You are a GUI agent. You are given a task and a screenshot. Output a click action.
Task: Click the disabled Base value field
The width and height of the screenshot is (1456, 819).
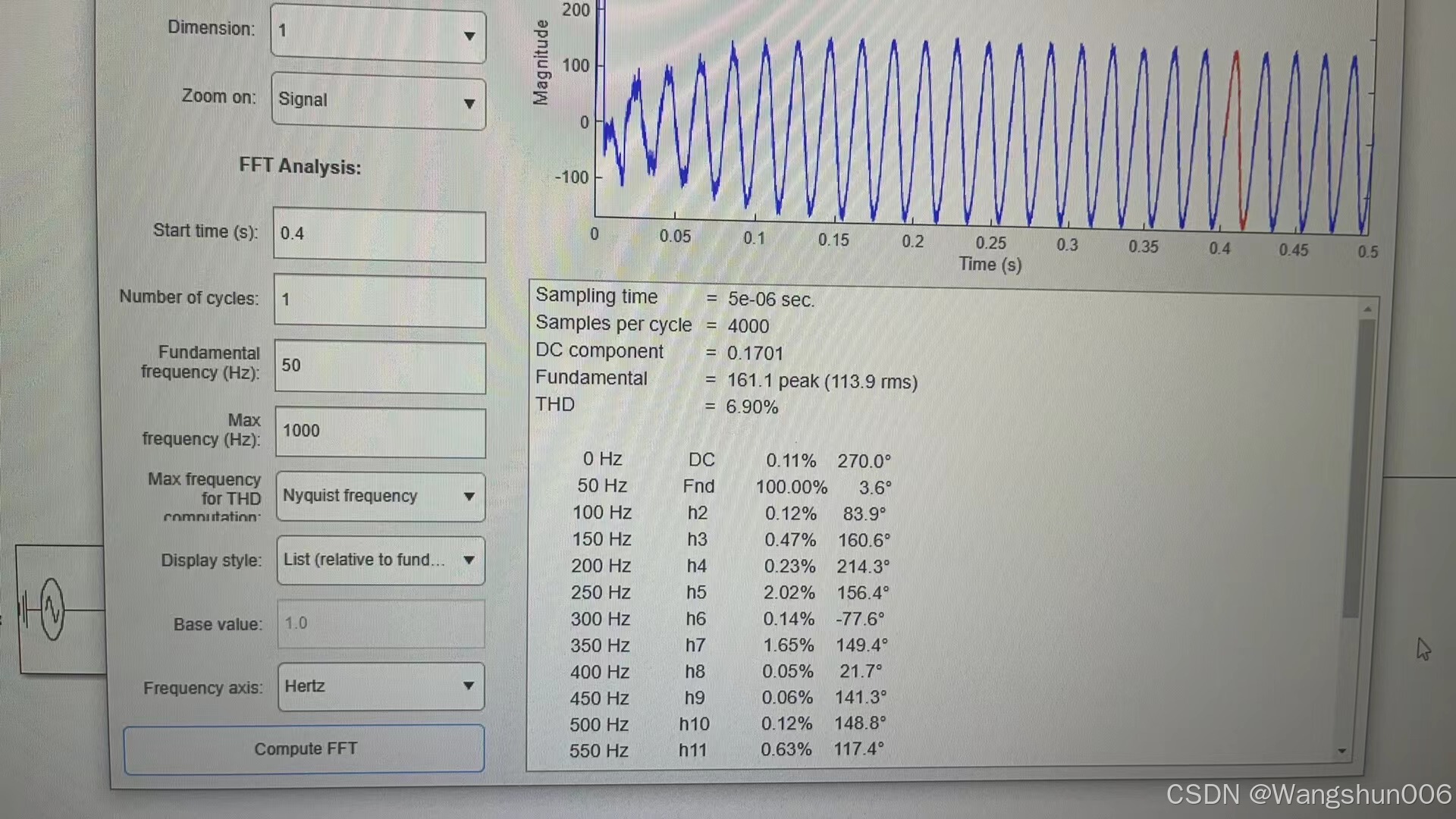click(380, 623)
